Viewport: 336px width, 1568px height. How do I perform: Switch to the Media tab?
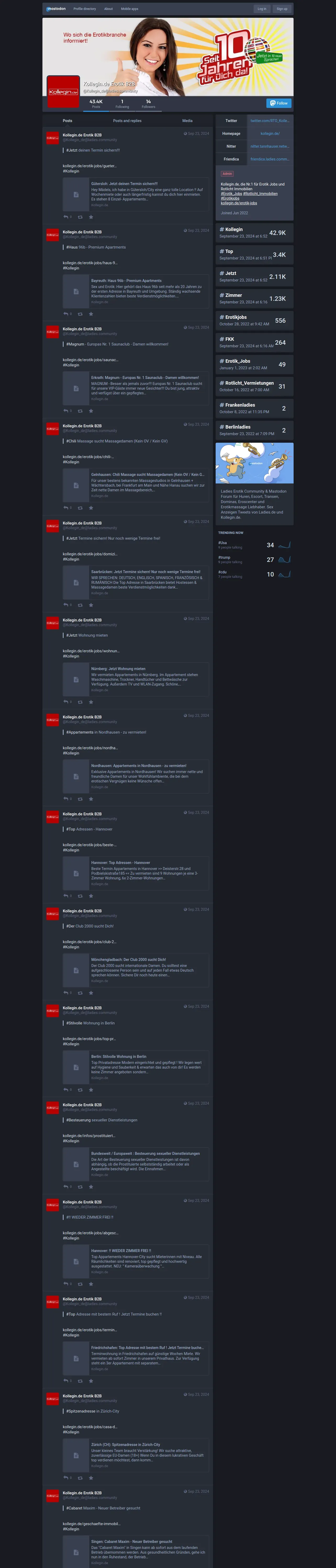point(187,120)
